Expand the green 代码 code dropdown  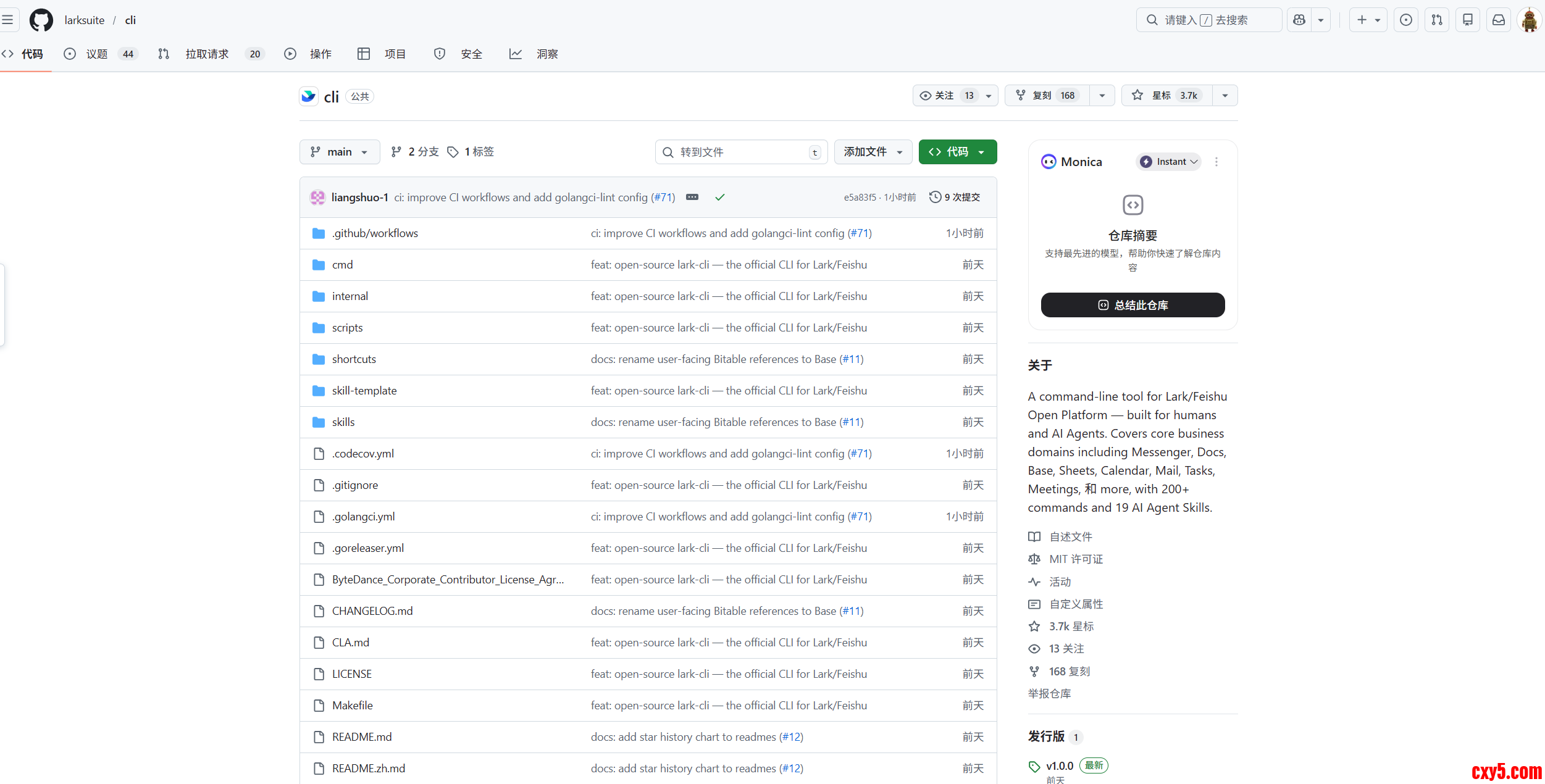pyautogui.click(x=957, y=152)
